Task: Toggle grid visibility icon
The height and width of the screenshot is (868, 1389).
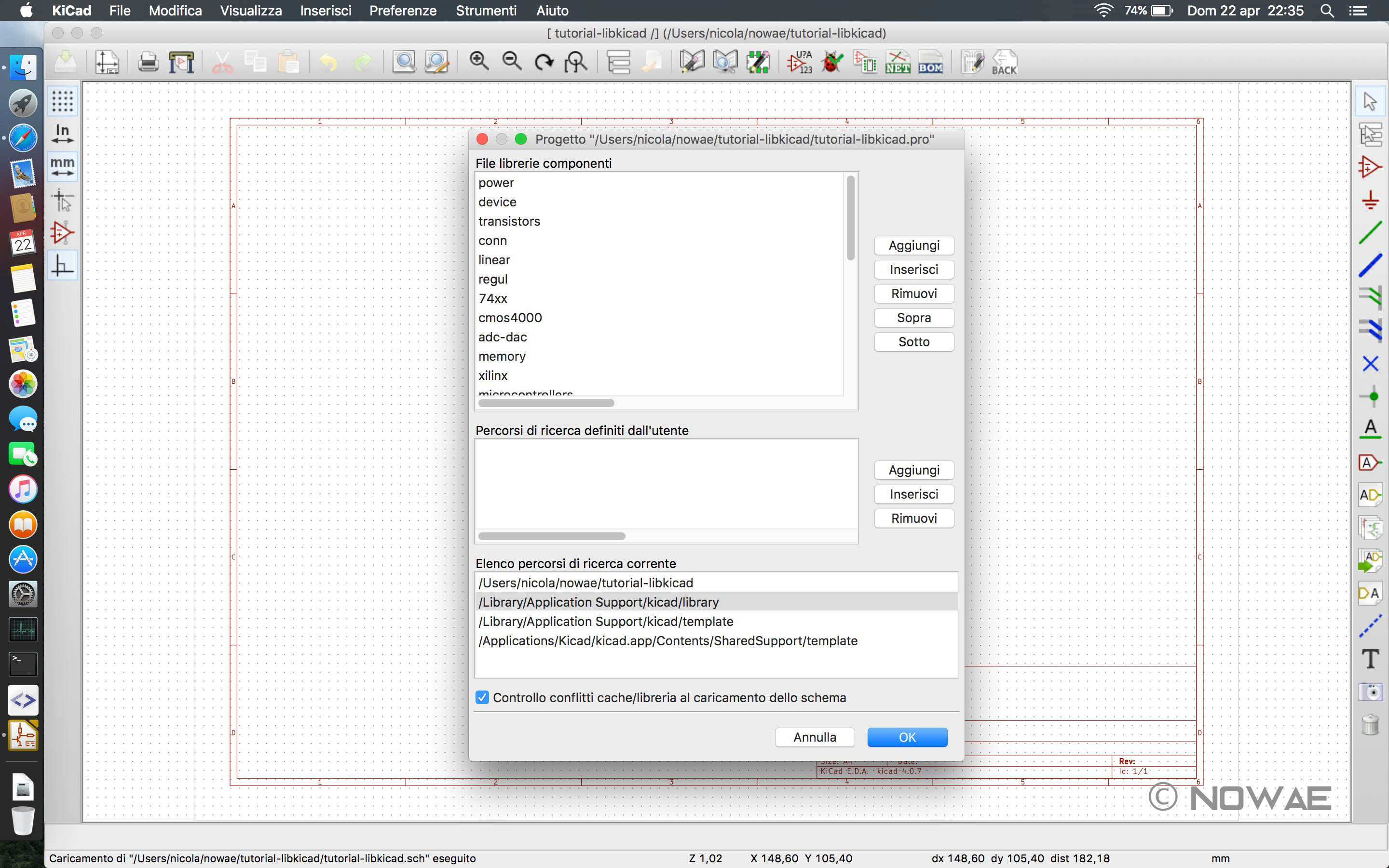Action: (x=63, y=101)
